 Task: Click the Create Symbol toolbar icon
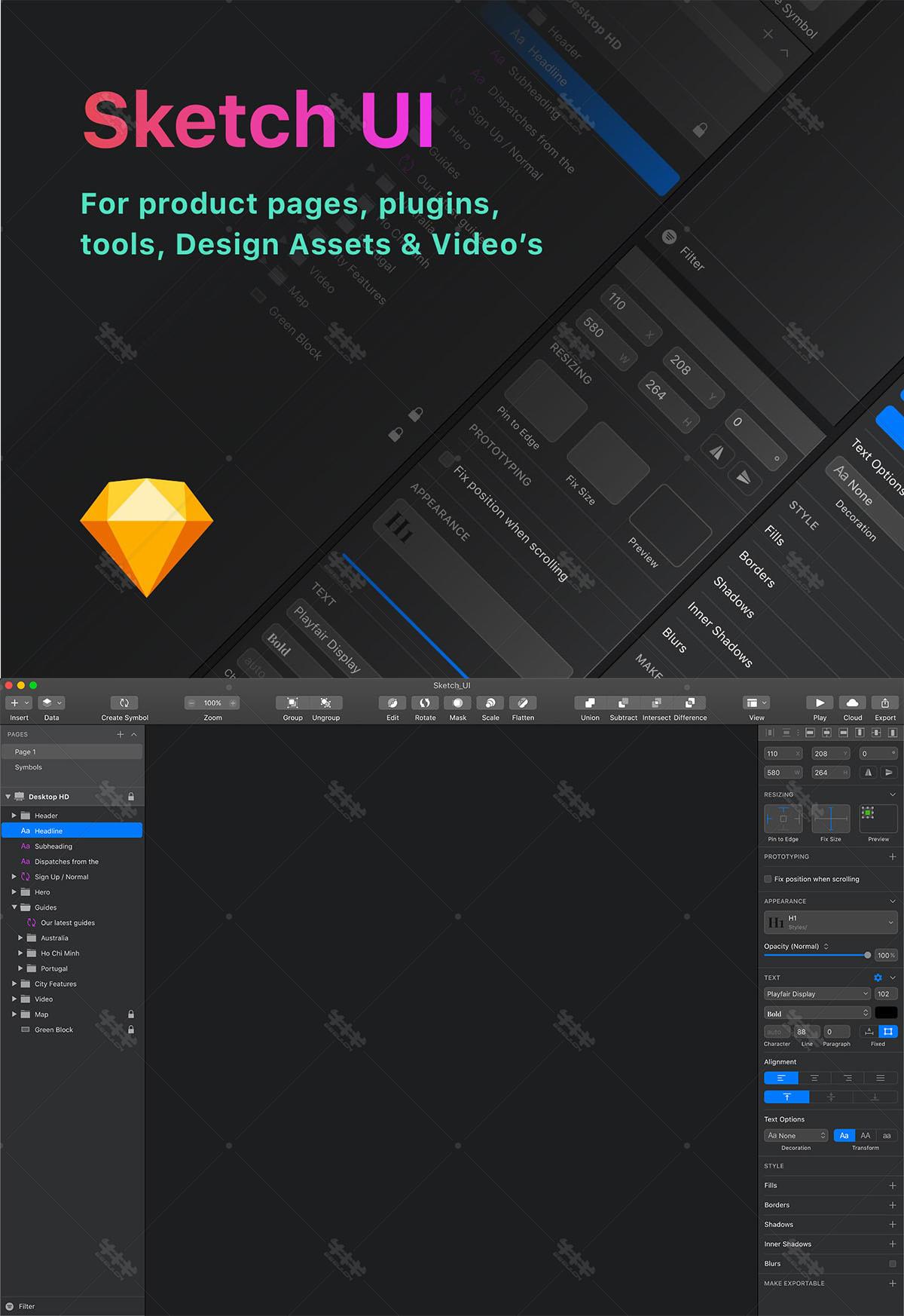coord(124,702)
